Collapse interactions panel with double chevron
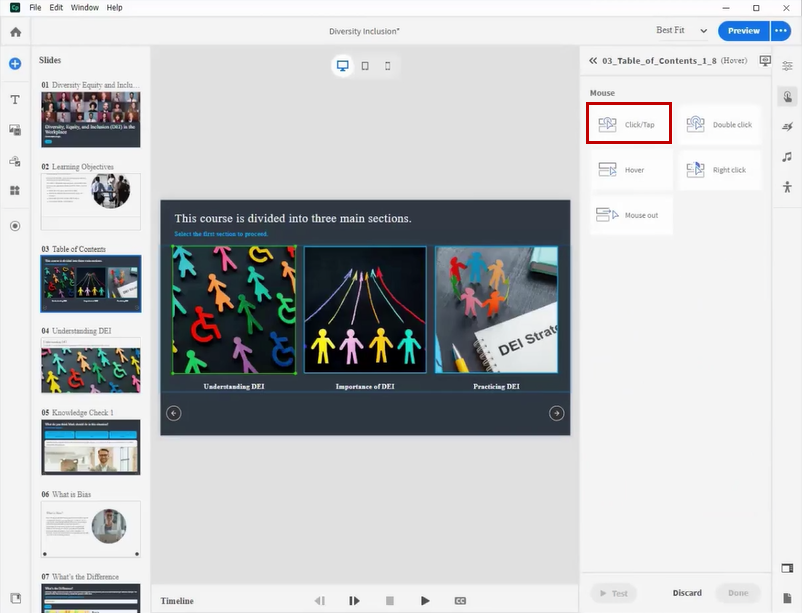Viewport: 802px width, 613px height. click(593, 60)
